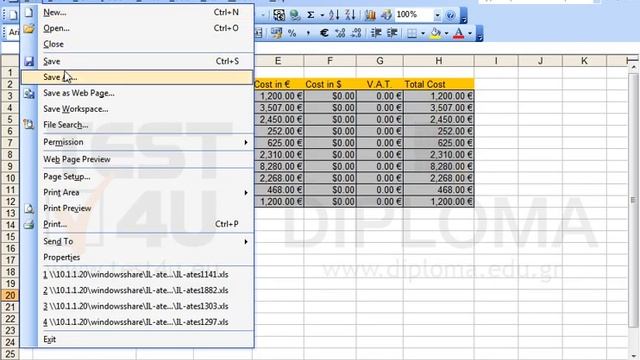Apply Euro currency style icon
Viewport: 640px width, 360px height.
click(x=324, y=33)
